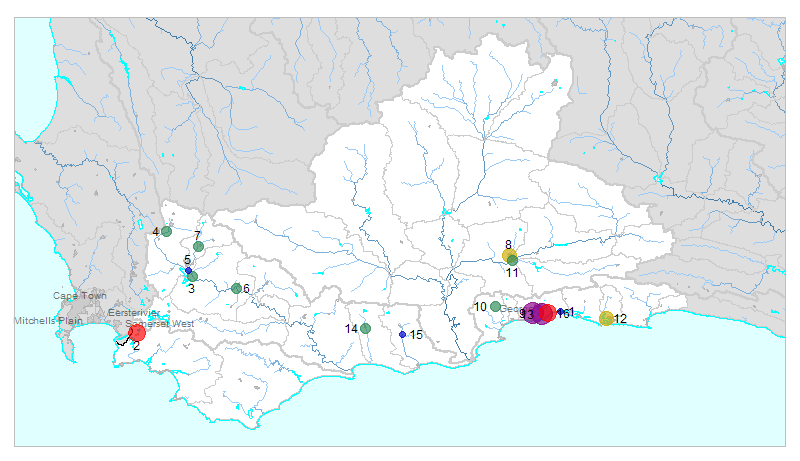This screenshot has width=800, height=461.
Task: Select the green marker labeled 11
Action: [513, 261]
